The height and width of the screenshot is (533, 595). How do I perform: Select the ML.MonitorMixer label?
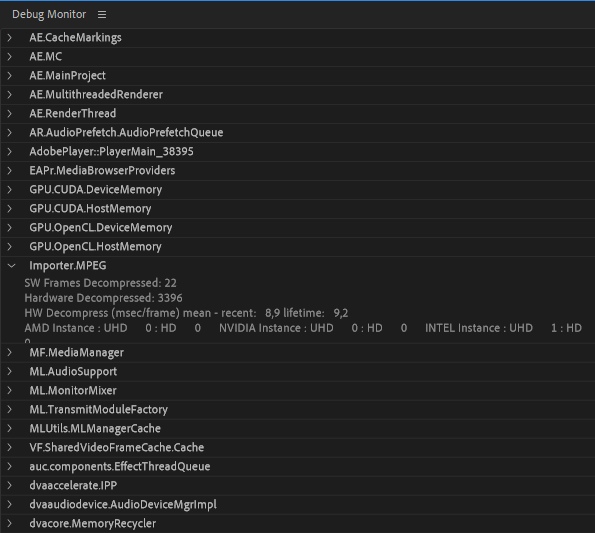click(x=73, y=390)
